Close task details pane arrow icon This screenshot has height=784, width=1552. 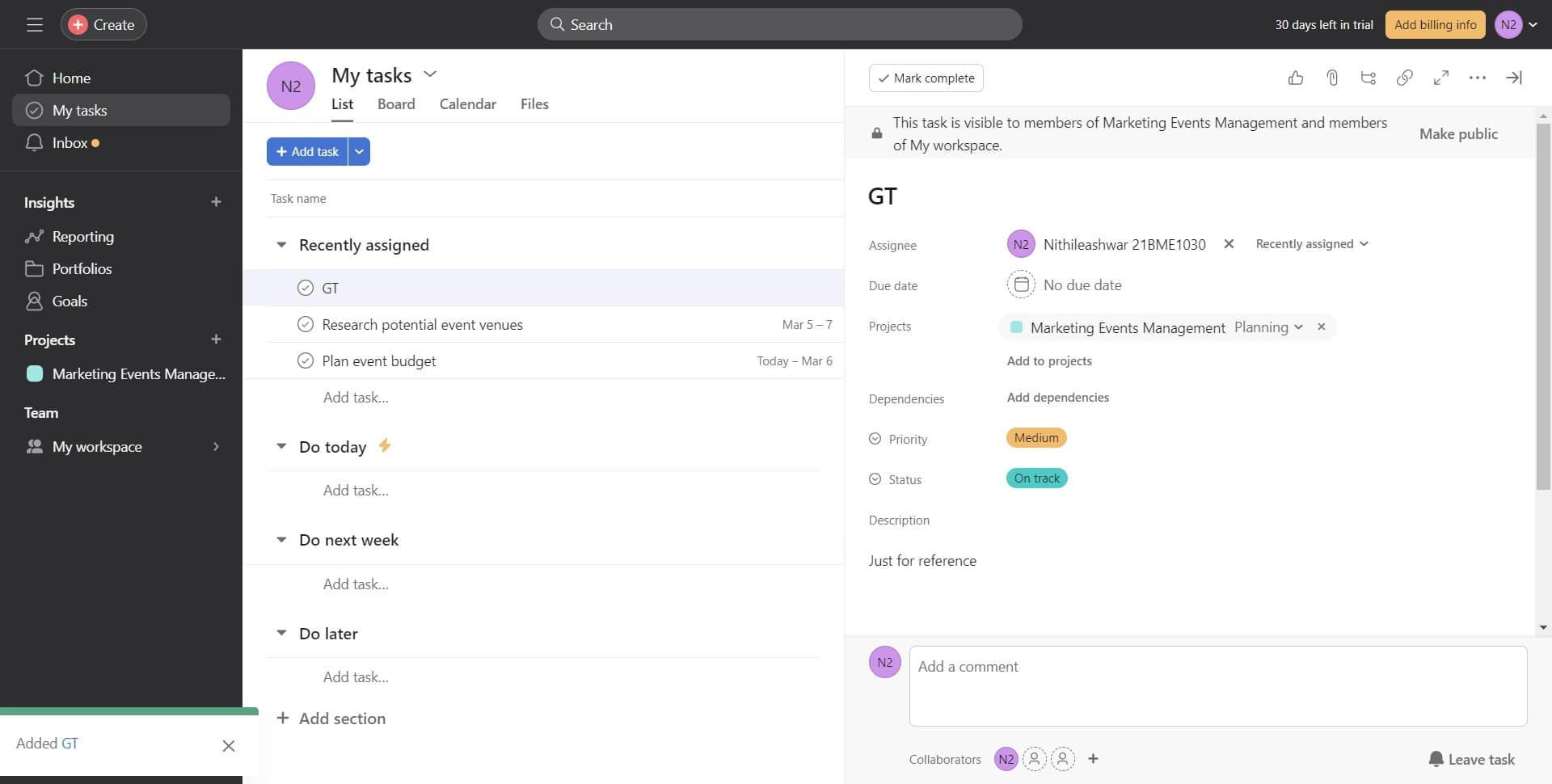tap(1514, 78)
